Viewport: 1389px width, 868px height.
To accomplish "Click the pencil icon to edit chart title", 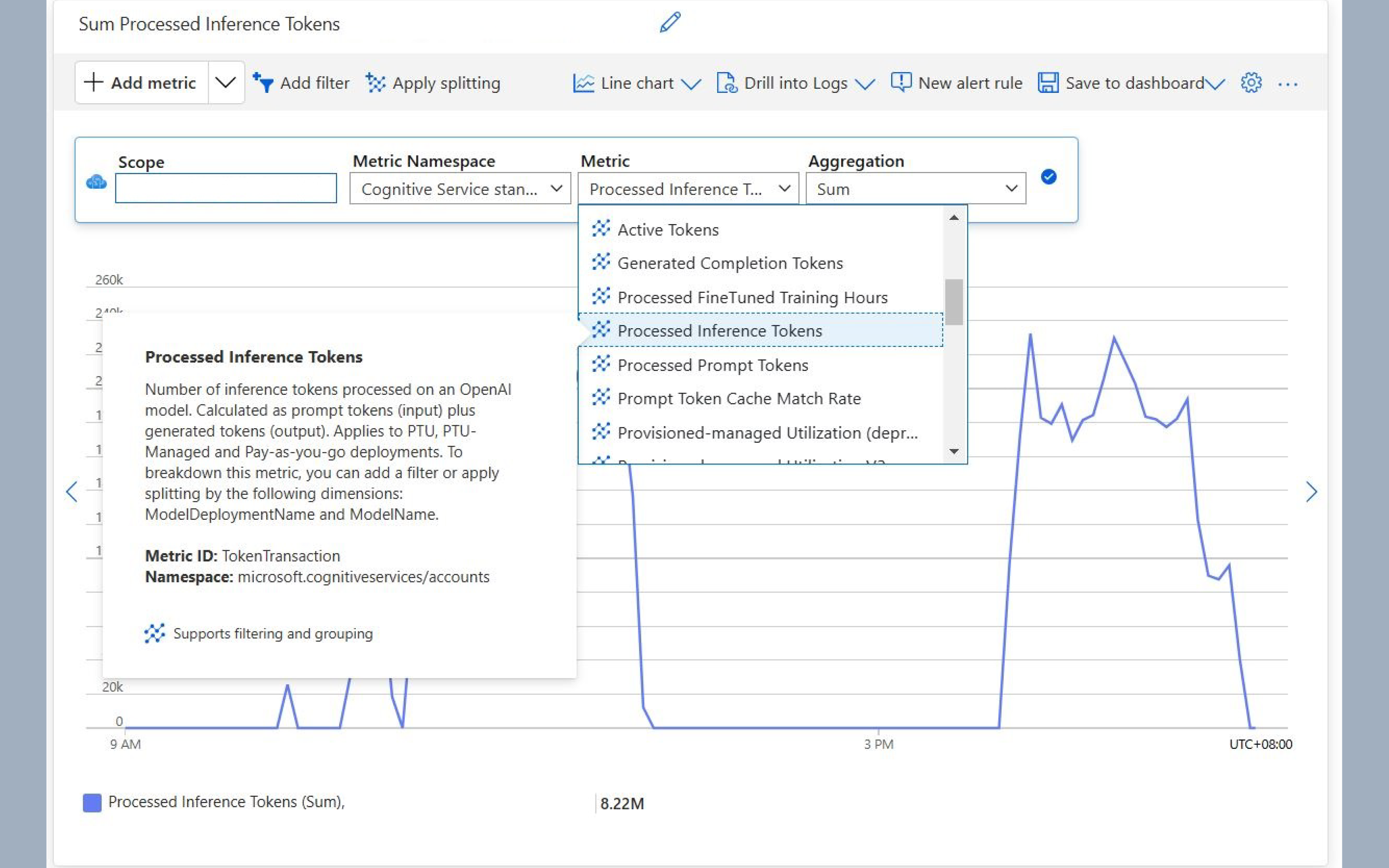I will [670, 22].
